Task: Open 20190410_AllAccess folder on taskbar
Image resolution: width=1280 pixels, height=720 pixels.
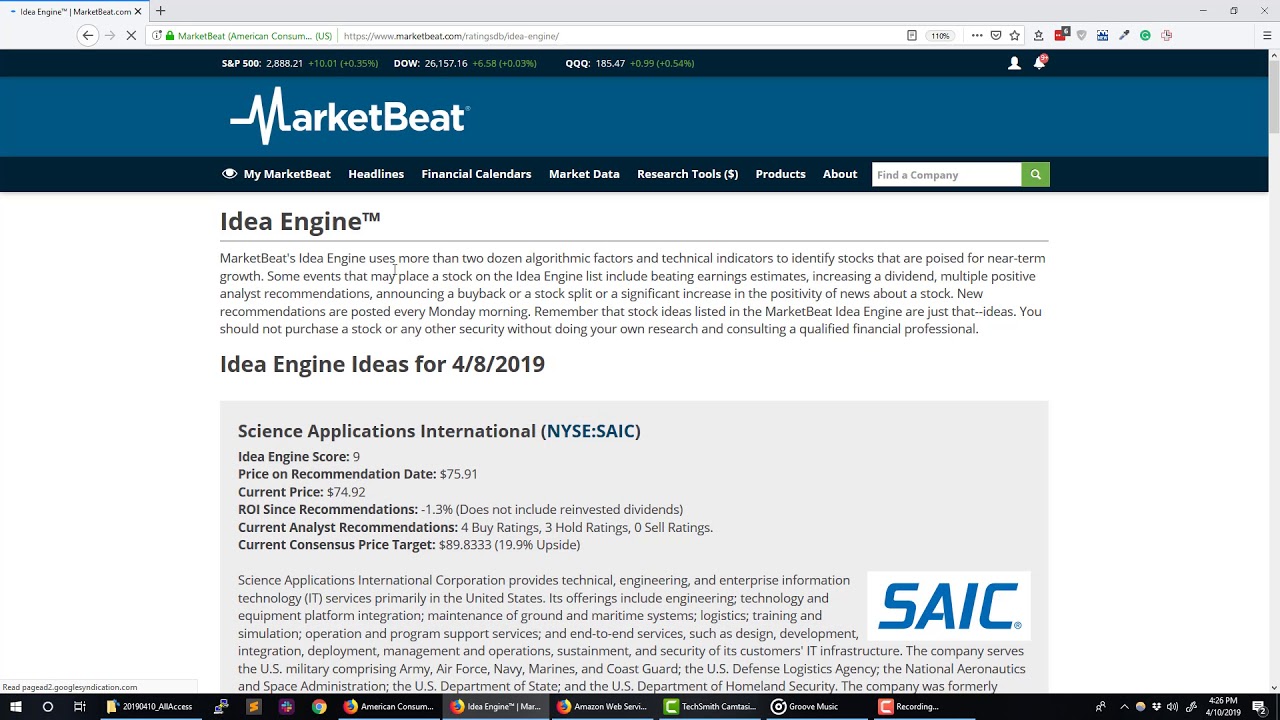Action: 150,706
